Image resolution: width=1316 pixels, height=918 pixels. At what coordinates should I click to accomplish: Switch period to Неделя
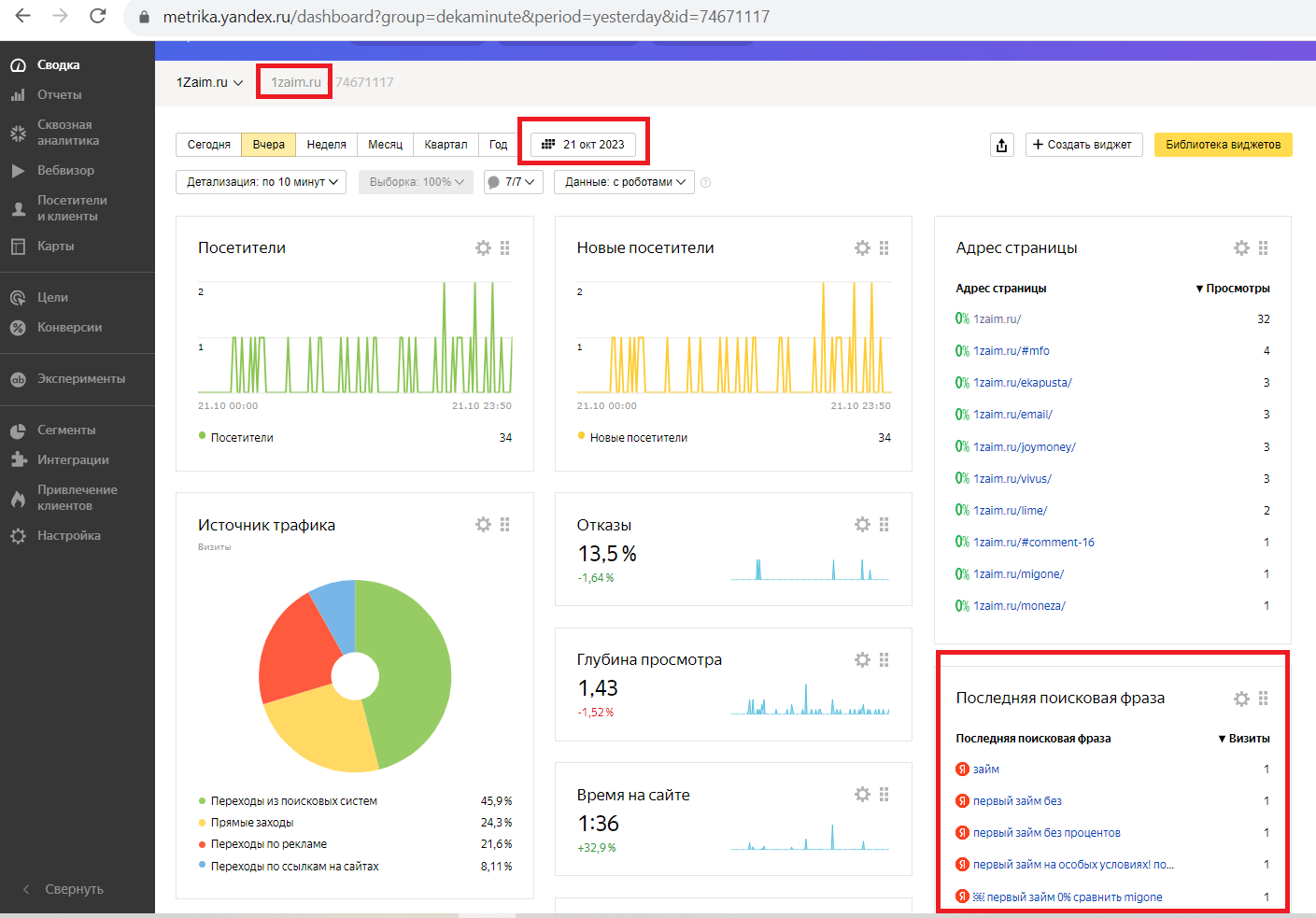(326, 145)
